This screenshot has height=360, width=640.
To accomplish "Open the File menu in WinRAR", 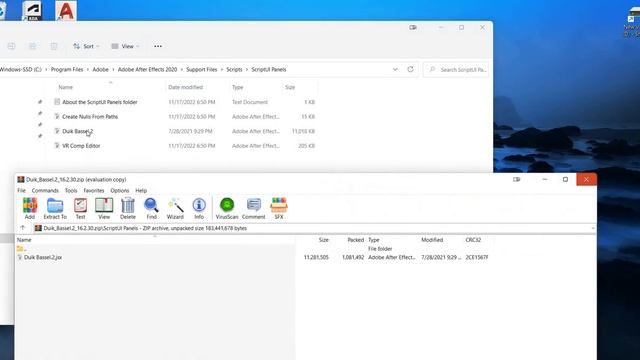I will [x=21, y=191].
